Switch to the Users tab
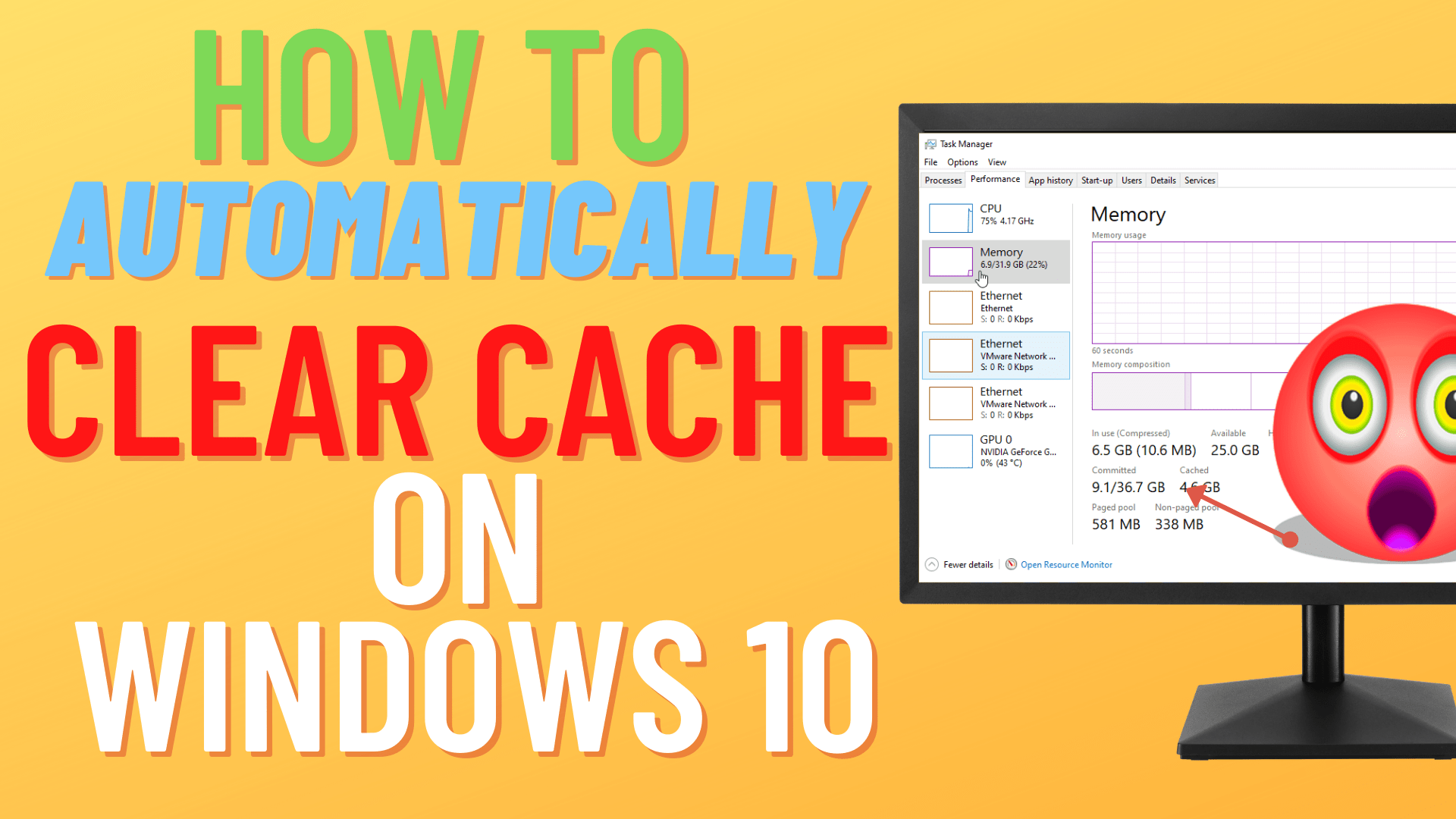The image size is (1456, 819). (1131, 180)
